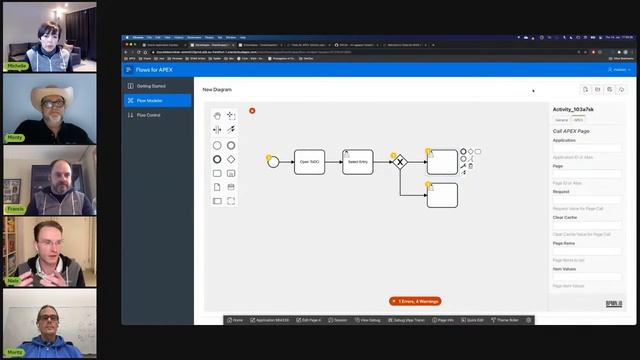
Task: Open Getting Started in sidebar
Action: [x=158, y=86]
